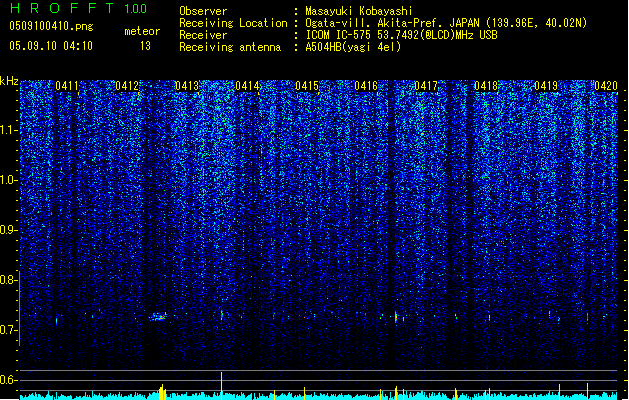The height and width of the screenshot is (400, 629).
Task: Click the Receiving antenna label
Action: click(230, 47)
